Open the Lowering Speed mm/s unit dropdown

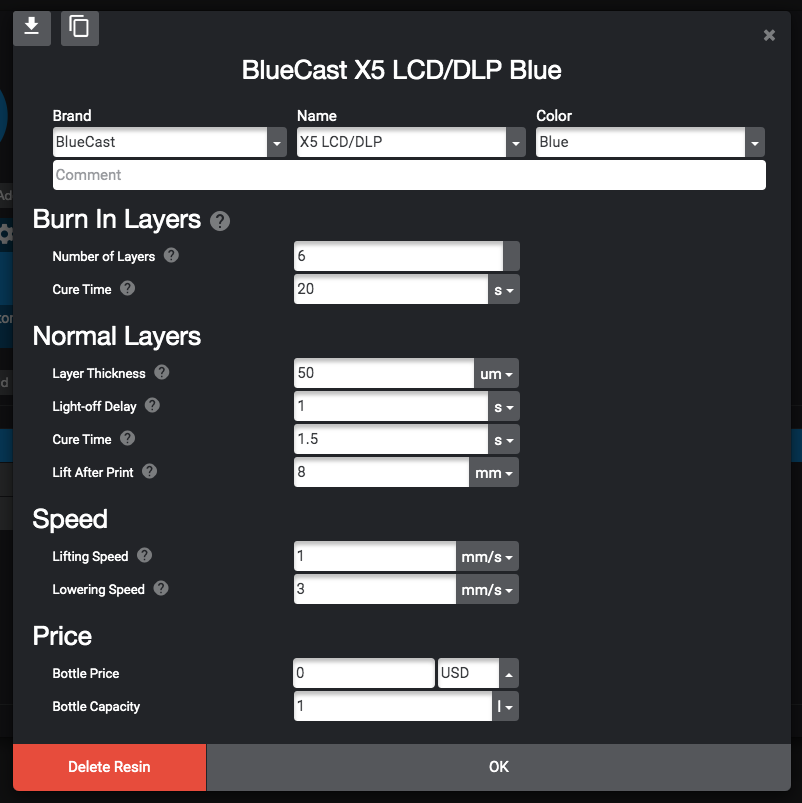pyautogui.click(x=487, y=589)
